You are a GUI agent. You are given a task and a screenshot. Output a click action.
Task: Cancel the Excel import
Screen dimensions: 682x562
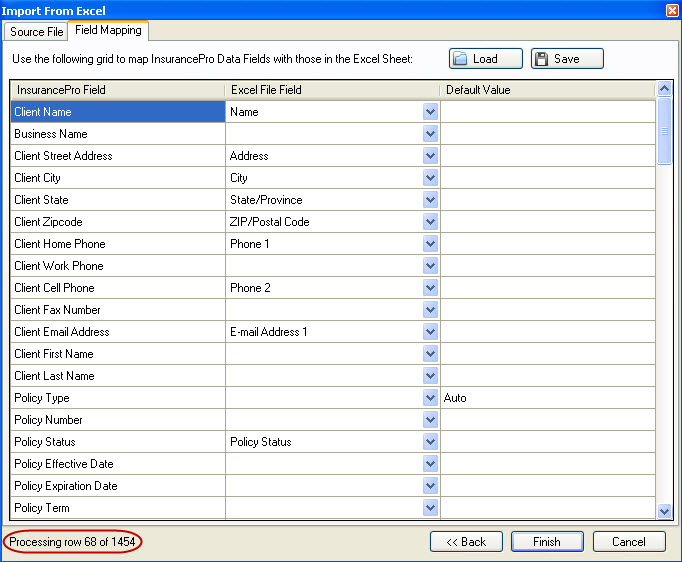629,542
